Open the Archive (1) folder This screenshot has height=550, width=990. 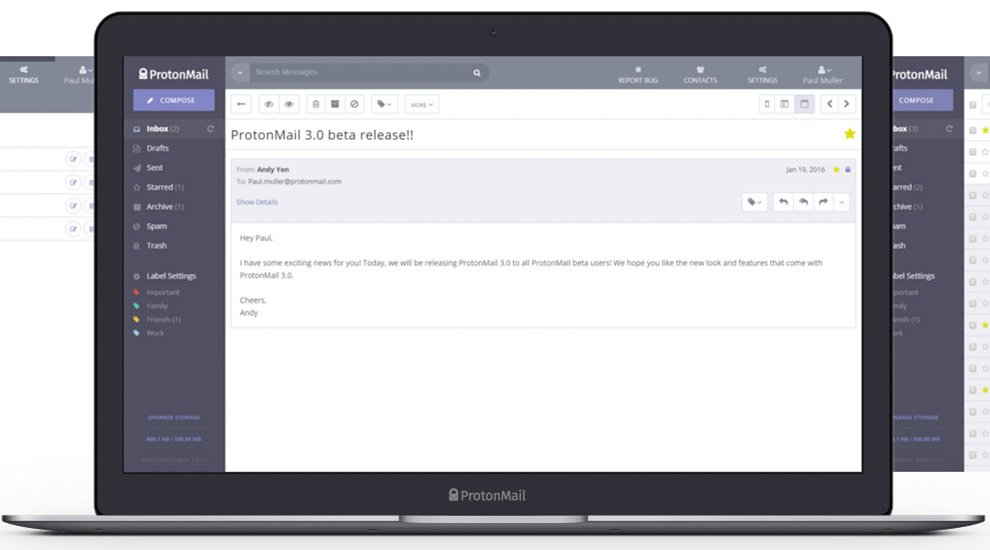click(x=165, y=206)
